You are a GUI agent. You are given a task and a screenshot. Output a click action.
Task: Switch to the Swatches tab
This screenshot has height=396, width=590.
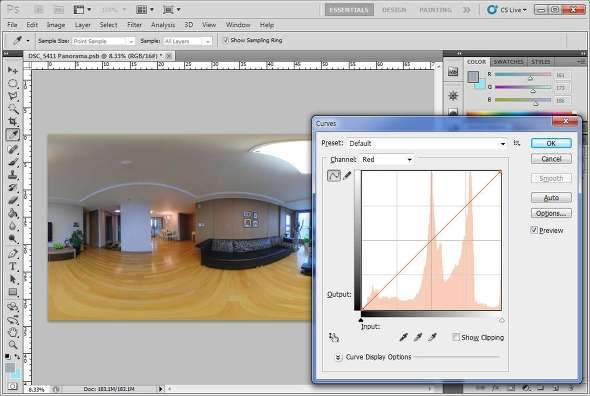508,61
